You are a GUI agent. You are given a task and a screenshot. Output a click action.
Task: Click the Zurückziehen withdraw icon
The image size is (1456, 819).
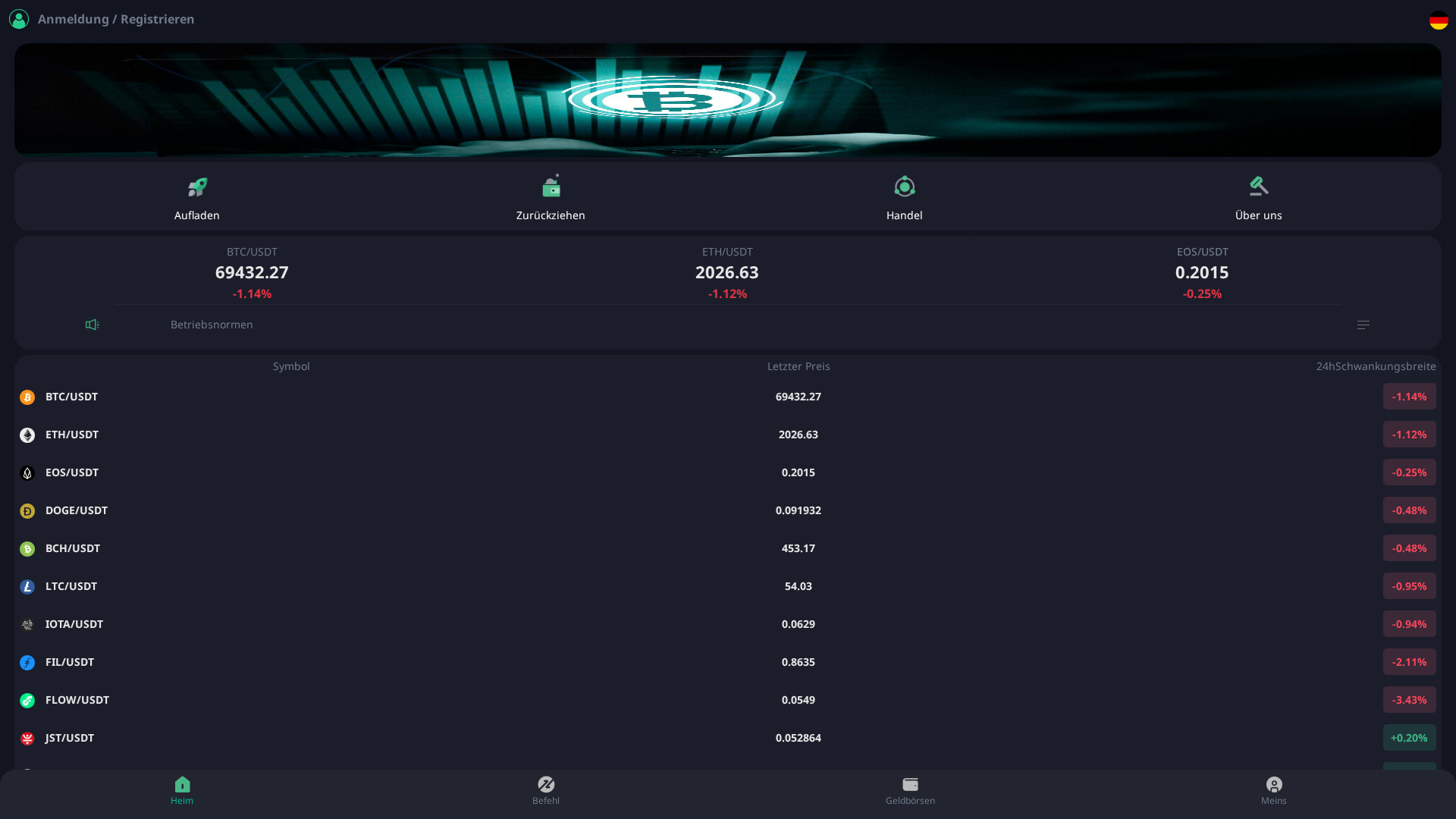(550, 187)
